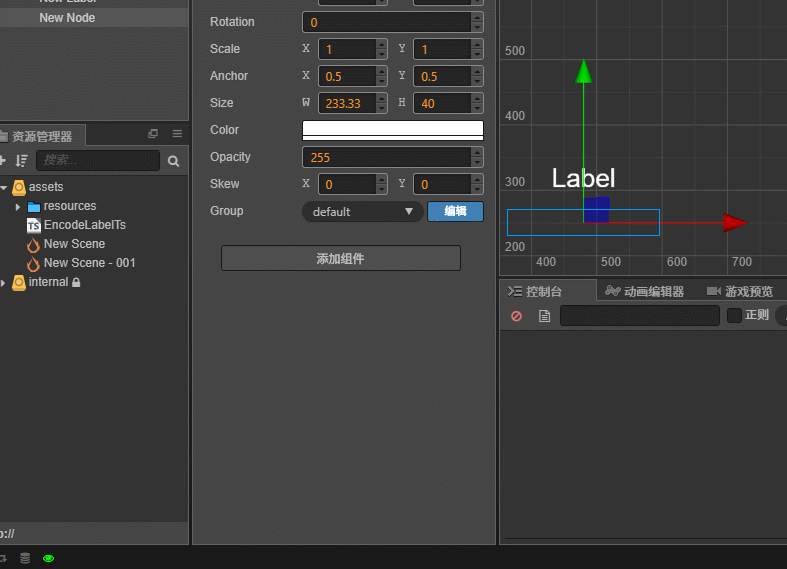This screenshot has width=787, height=569.
Task: Click the blue resources folder icon
Action: [34, 206]
